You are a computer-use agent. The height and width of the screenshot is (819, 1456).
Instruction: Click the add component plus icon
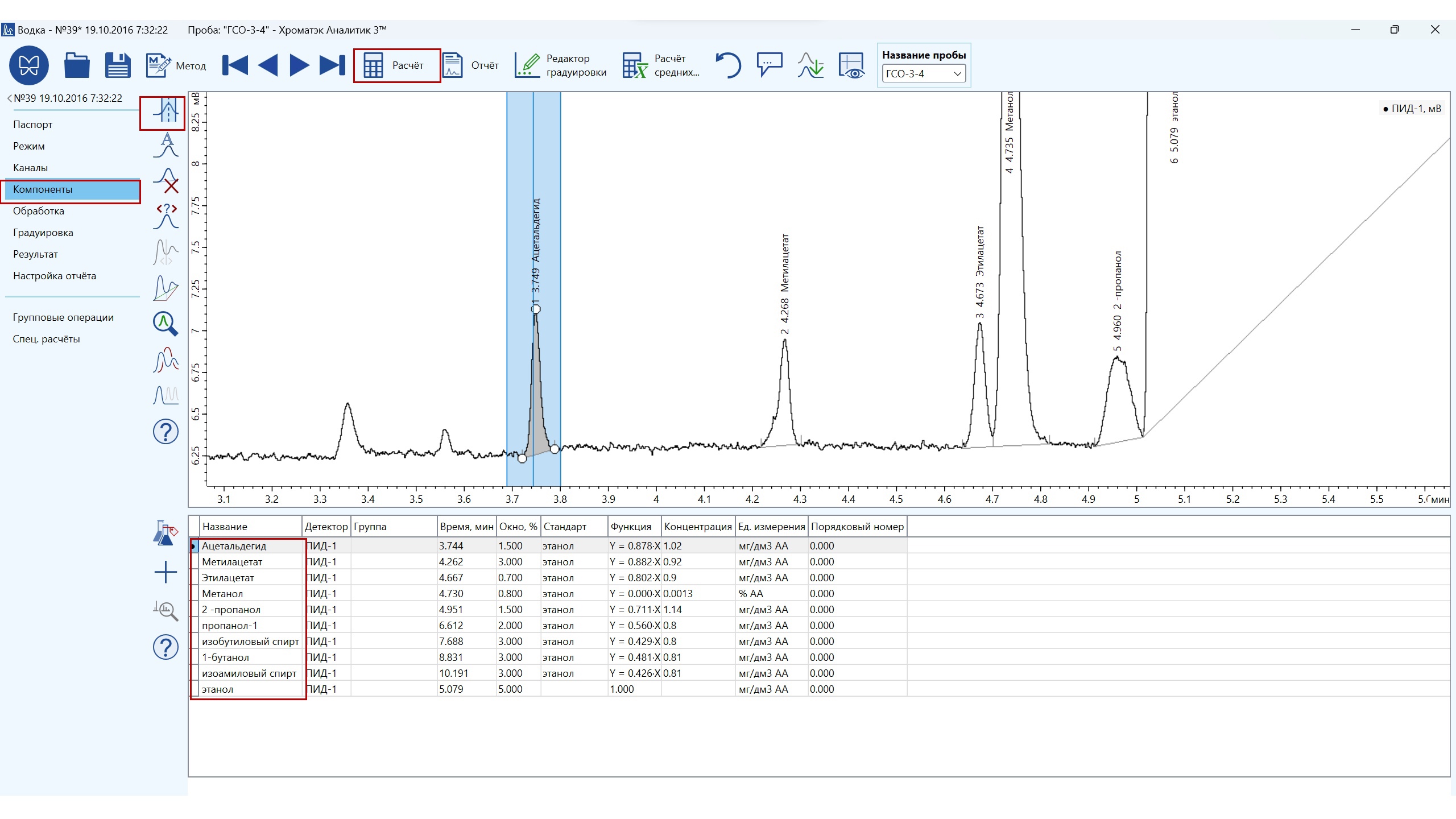[x=166, y=572]
